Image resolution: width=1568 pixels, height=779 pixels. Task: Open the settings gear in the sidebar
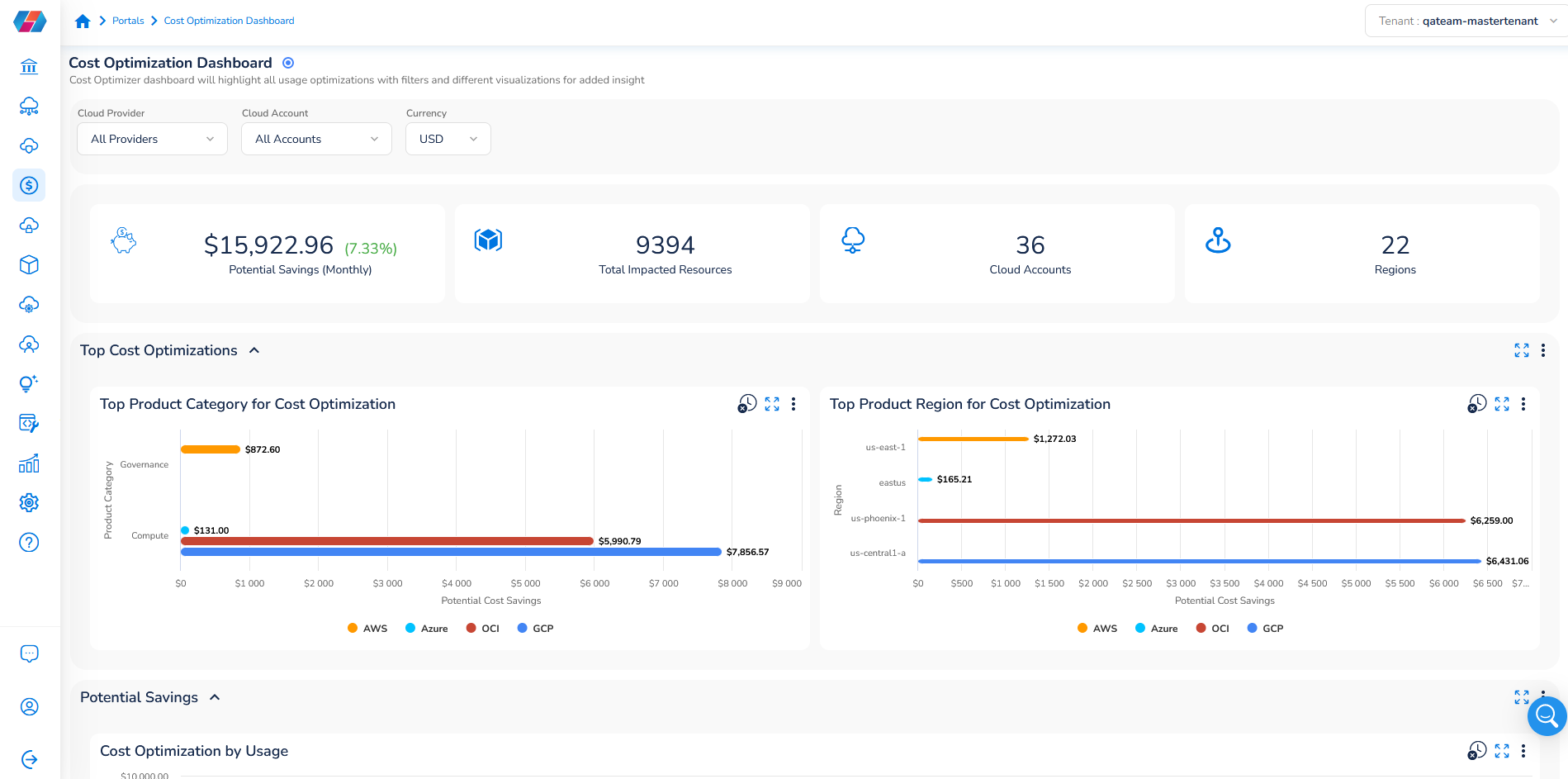tap(29, 502)
